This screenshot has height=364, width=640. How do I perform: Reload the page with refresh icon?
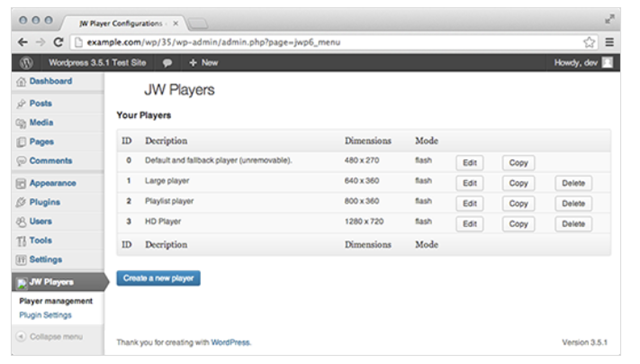point(58,42)
